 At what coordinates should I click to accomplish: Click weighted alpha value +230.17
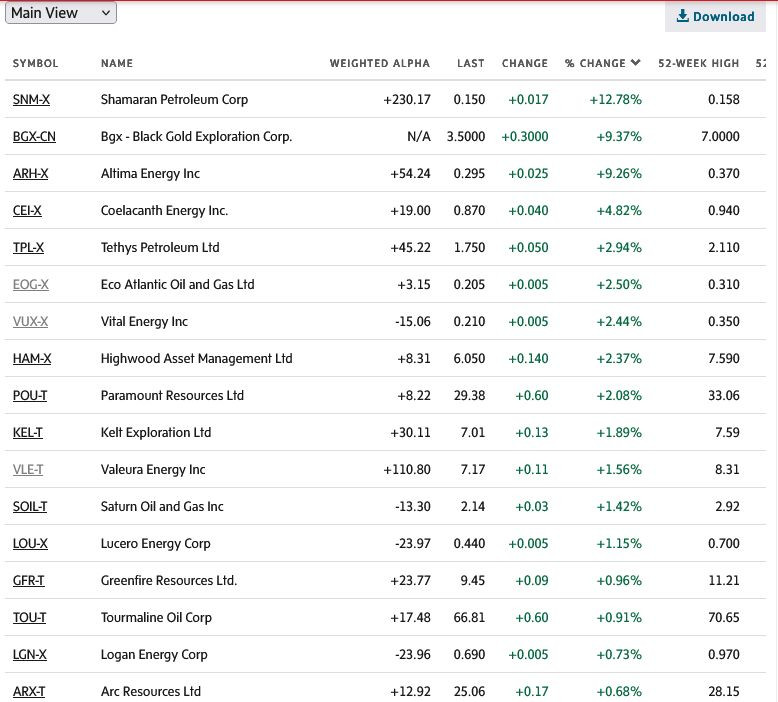click(407, 100)
